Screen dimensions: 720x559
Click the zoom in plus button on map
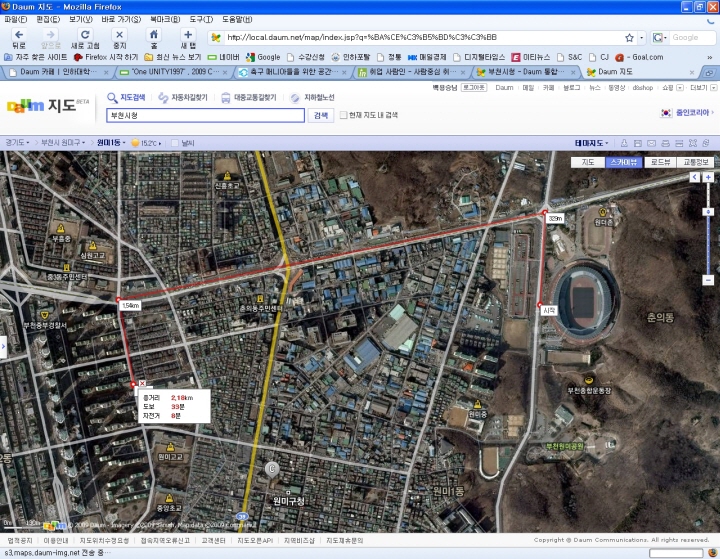[x=708, y=178]
